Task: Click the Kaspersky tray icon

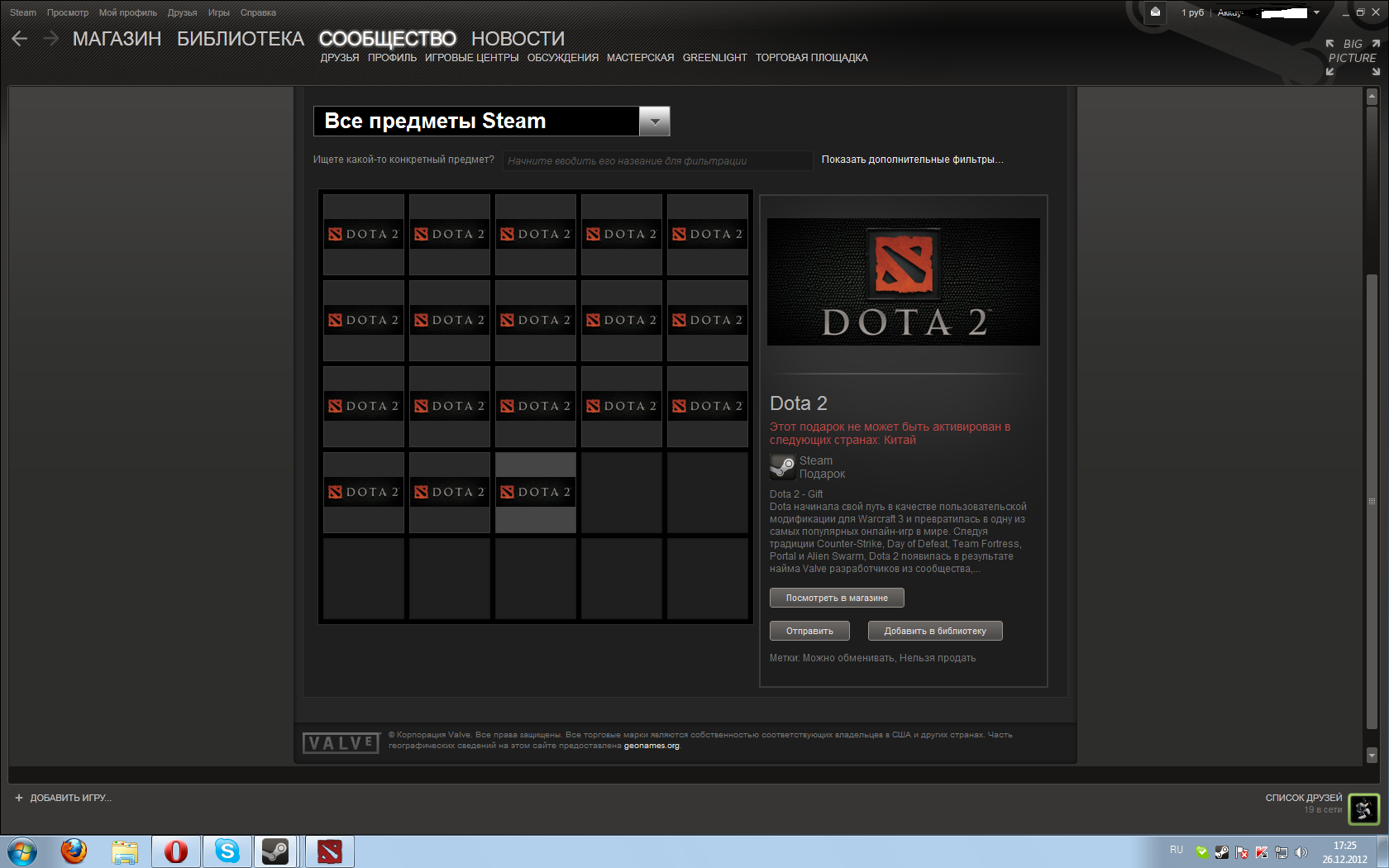Action: tap(1262, 852)
